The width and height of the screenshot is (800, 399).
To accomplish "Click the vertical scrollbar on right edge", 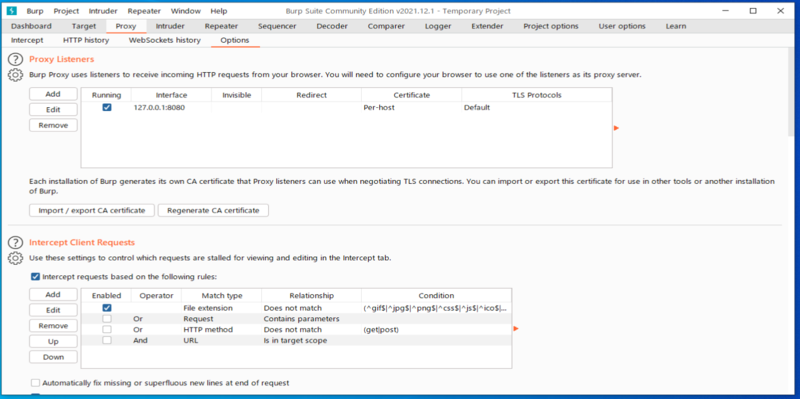I will tap(790, 92).
